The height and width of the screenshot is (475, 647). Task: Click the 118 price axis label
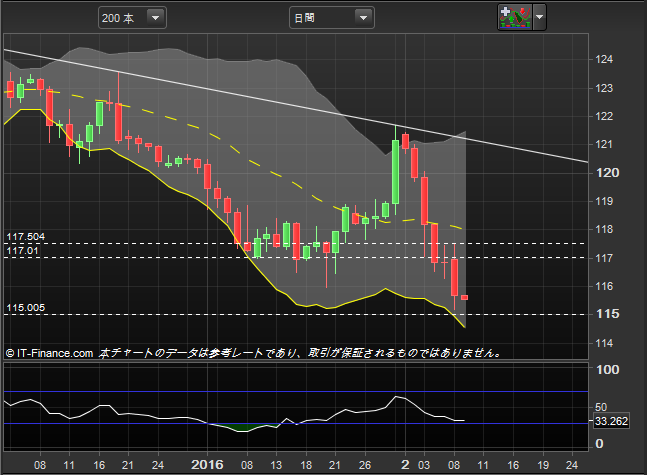pos(604,229)
